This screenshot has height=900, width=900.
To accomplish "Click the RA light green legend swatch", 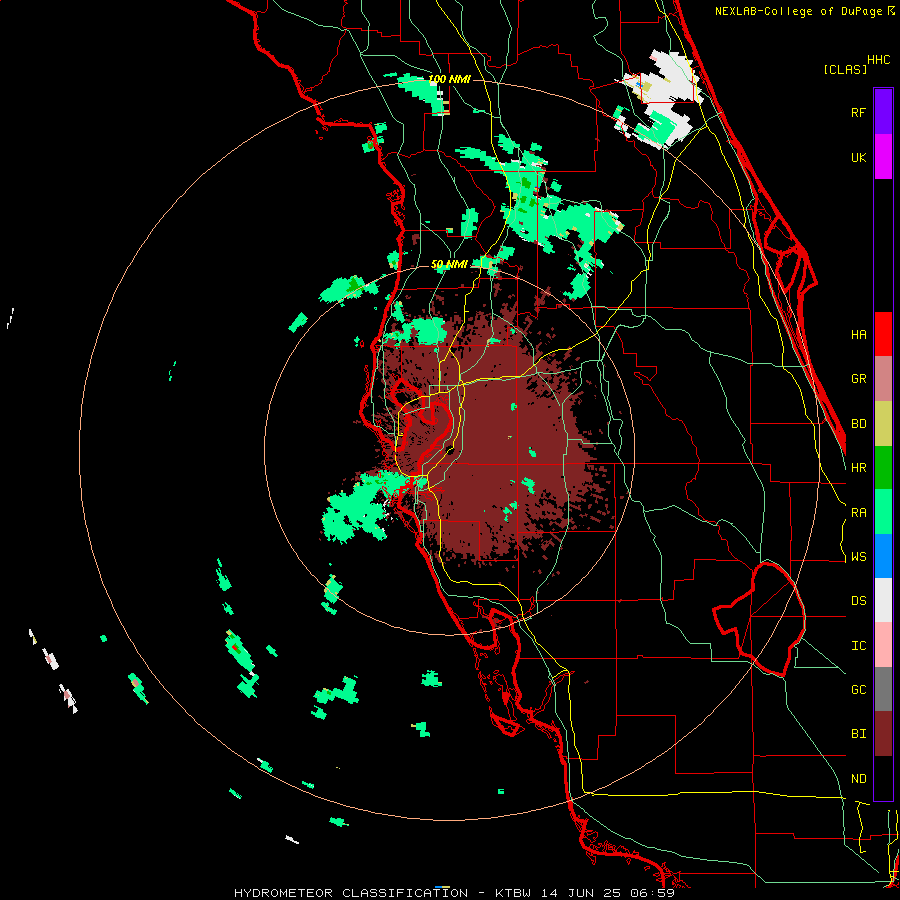I will click(x=883, y=512).
